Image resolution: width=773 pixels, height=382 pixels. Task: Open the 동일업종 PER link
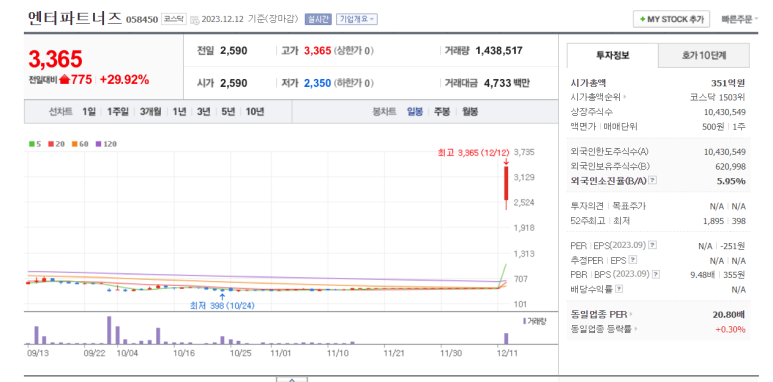(x=601, y=314)
